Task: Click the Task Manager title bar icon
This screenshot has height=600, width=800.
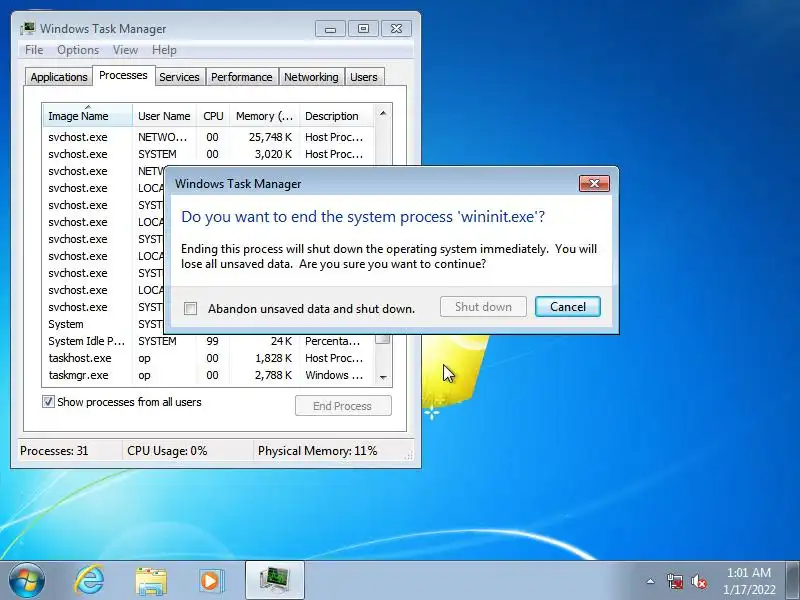Action: tap(28, 29)
